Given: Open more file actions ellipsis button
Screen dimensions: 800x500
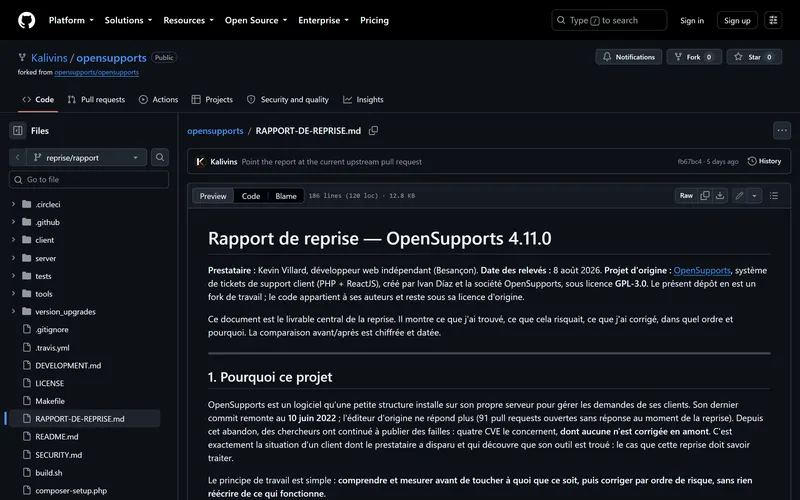Looking at the screenshot, I should click(782, 131).
